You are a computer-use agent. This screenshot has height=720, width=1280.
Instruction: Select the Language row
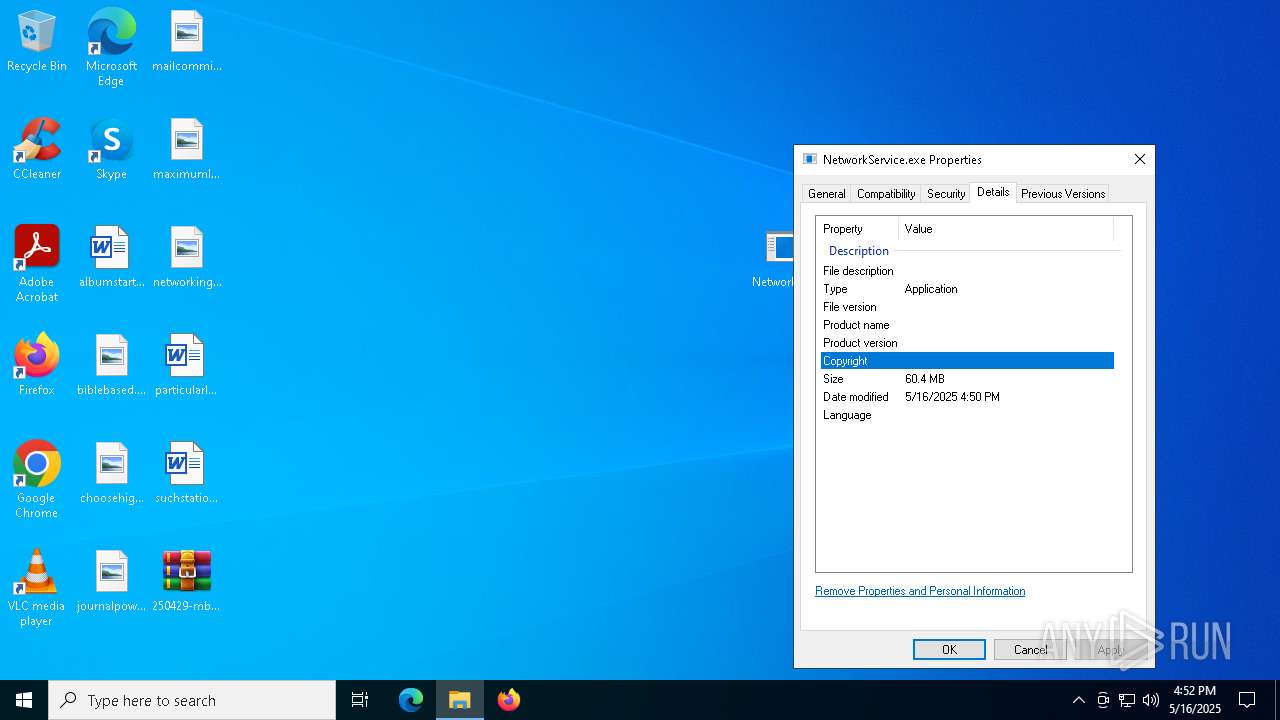(967, 415)
